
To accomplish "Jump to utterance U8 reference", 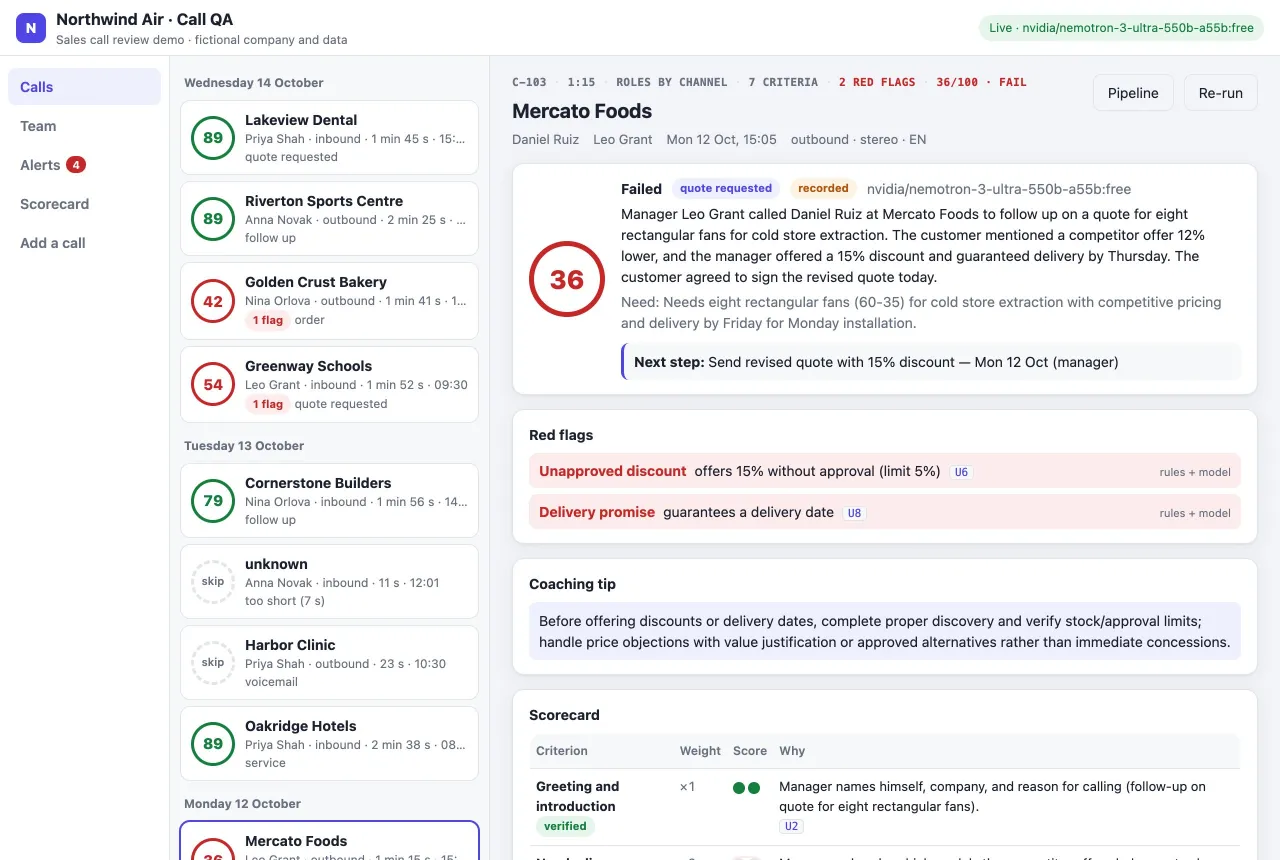I will coord(854,513).
